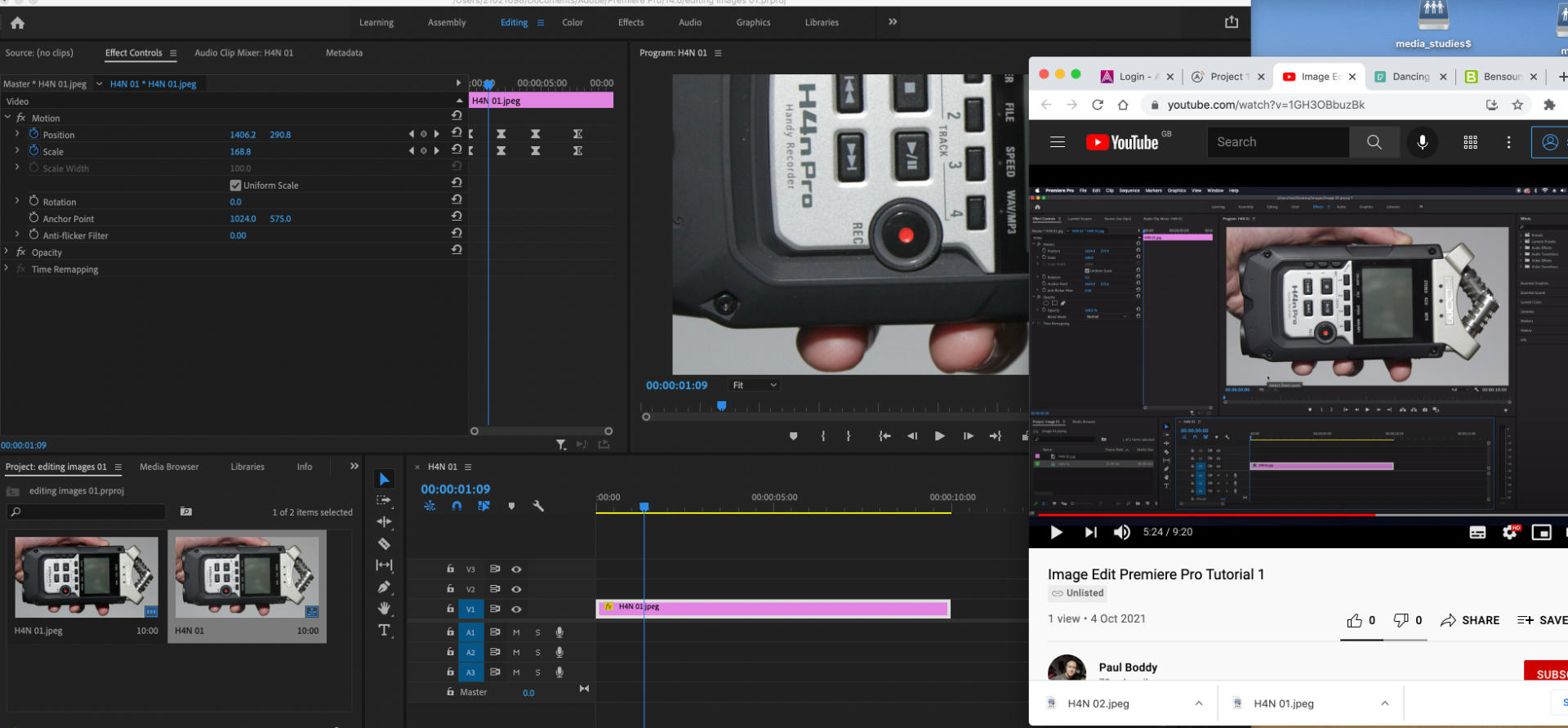Toggle the Uniform Scale checkbox
1568x728 pixels.
(235, 185)
